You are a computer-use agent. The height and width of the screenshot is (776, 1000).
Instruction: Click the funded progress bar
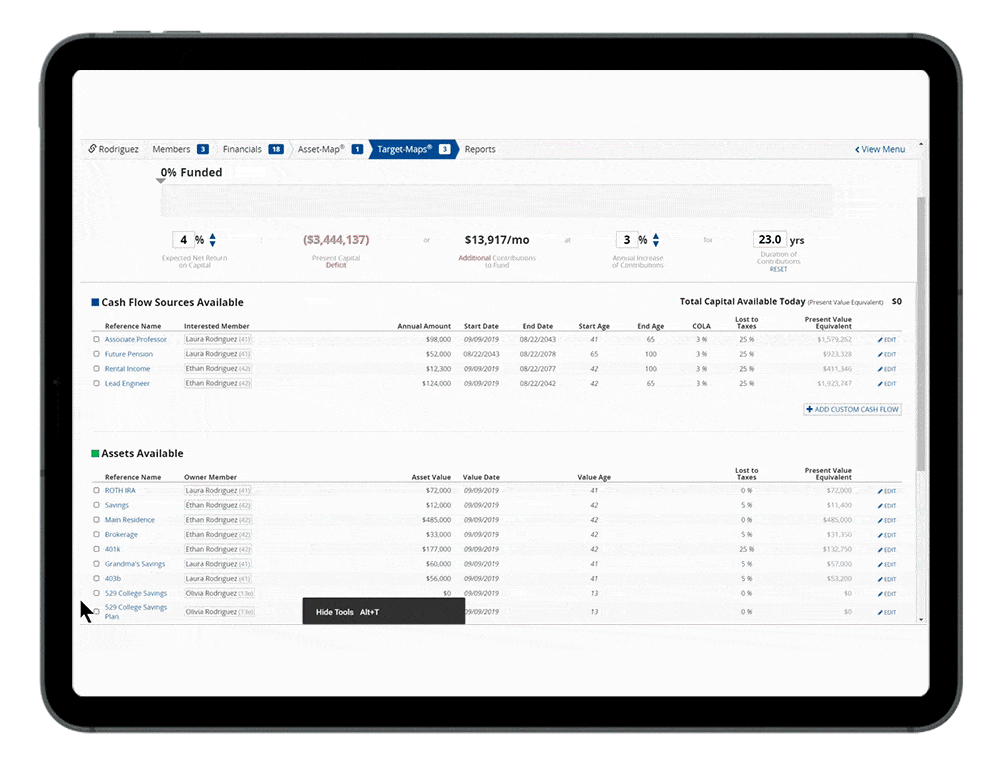[496, 201]
